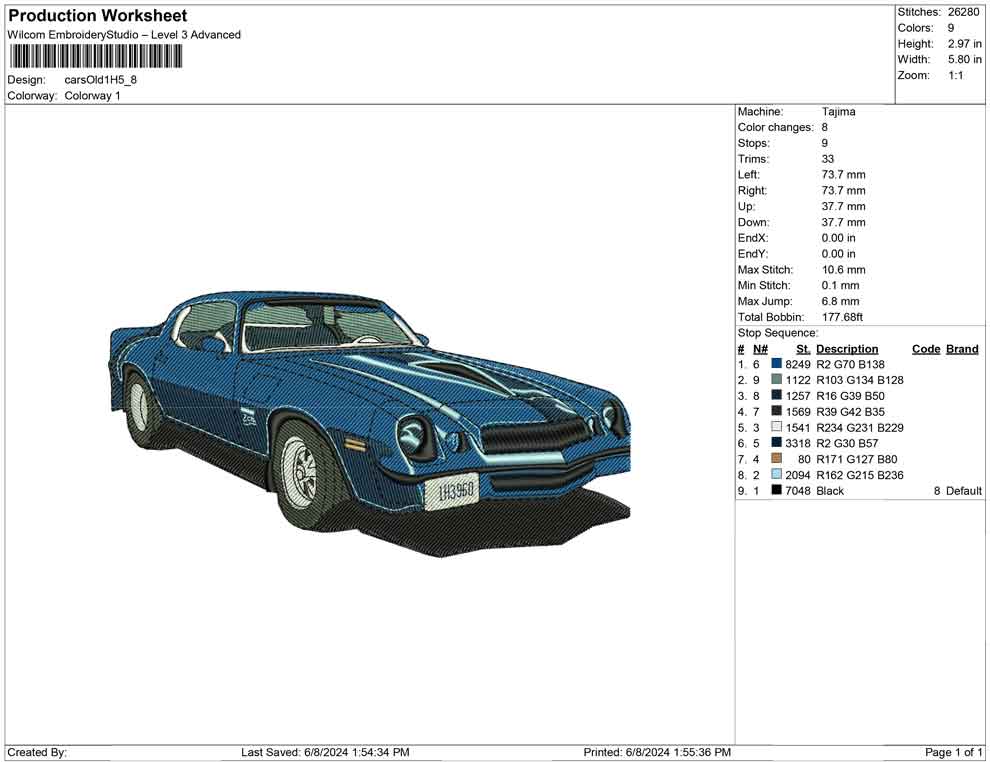Click the 'Stops:' label
This screenshot has height=762, width=990.
(753, 143)
